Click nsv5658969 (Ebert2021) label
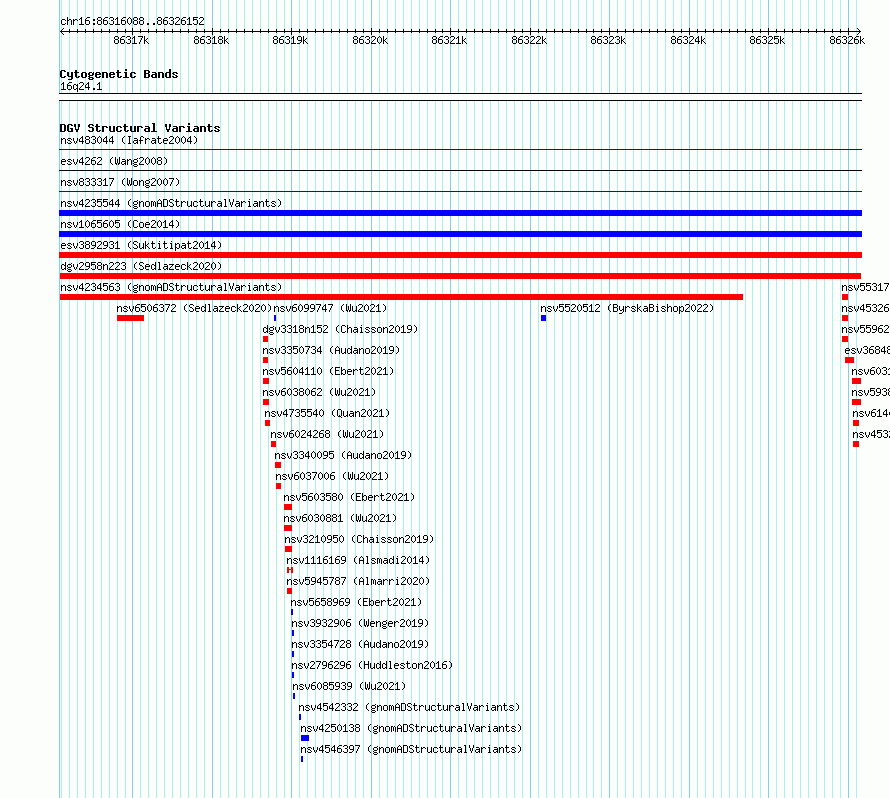890x798 pixels. [x=356, y=602]
